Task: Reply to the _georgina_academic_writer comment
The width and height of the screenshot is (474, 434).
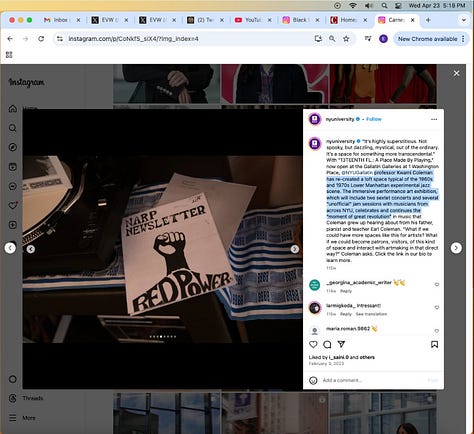Action: pos(346,291)
